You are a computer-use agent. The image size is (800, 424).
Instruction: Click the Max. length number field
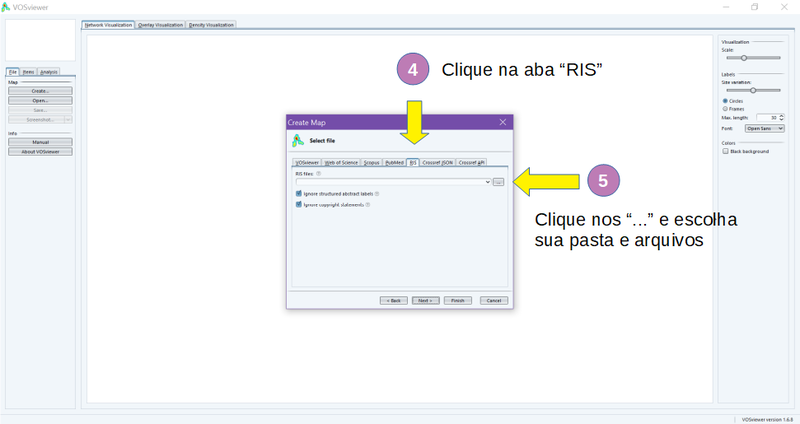[x=767, y=117]
